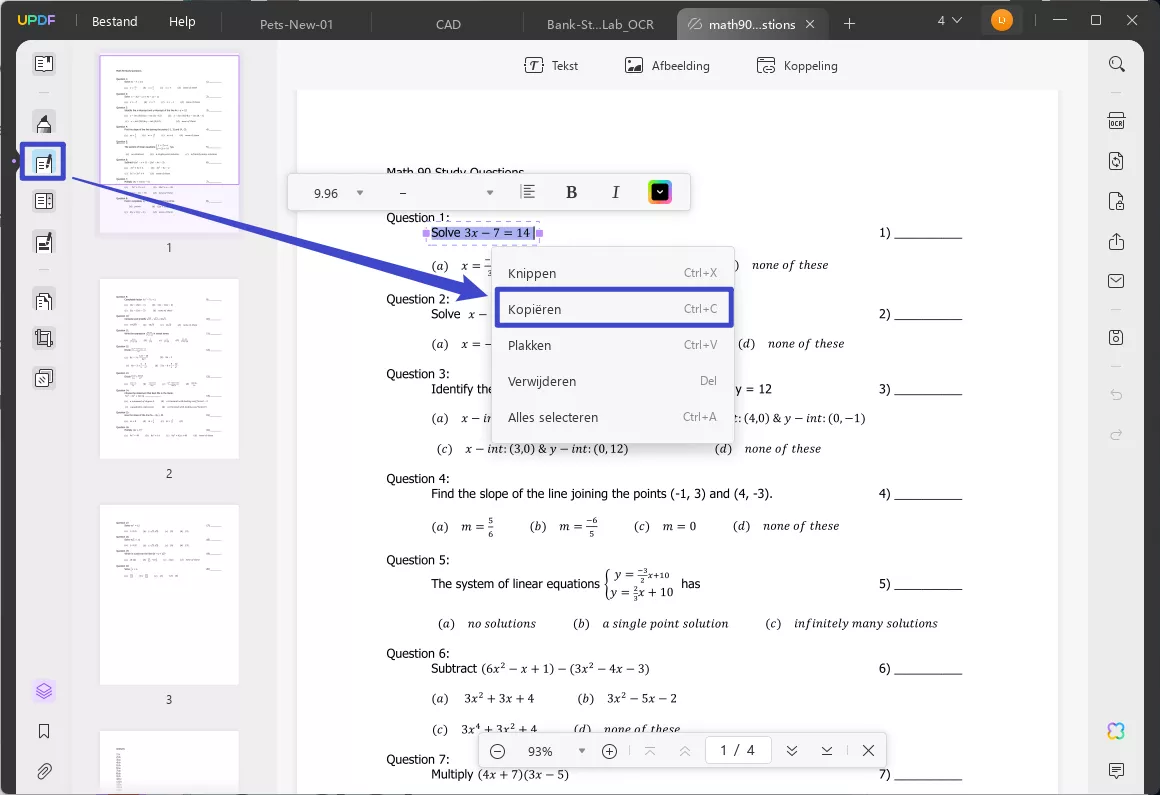Choose Kopiëren from context menu
Screen dimensions: 1160x795
[613, 309]
